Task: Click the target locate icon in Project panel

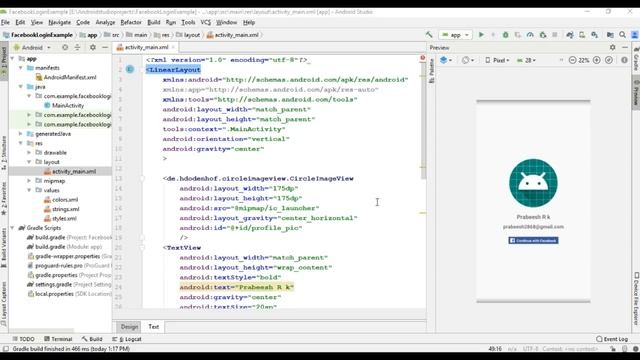Action: pos(65,47)
